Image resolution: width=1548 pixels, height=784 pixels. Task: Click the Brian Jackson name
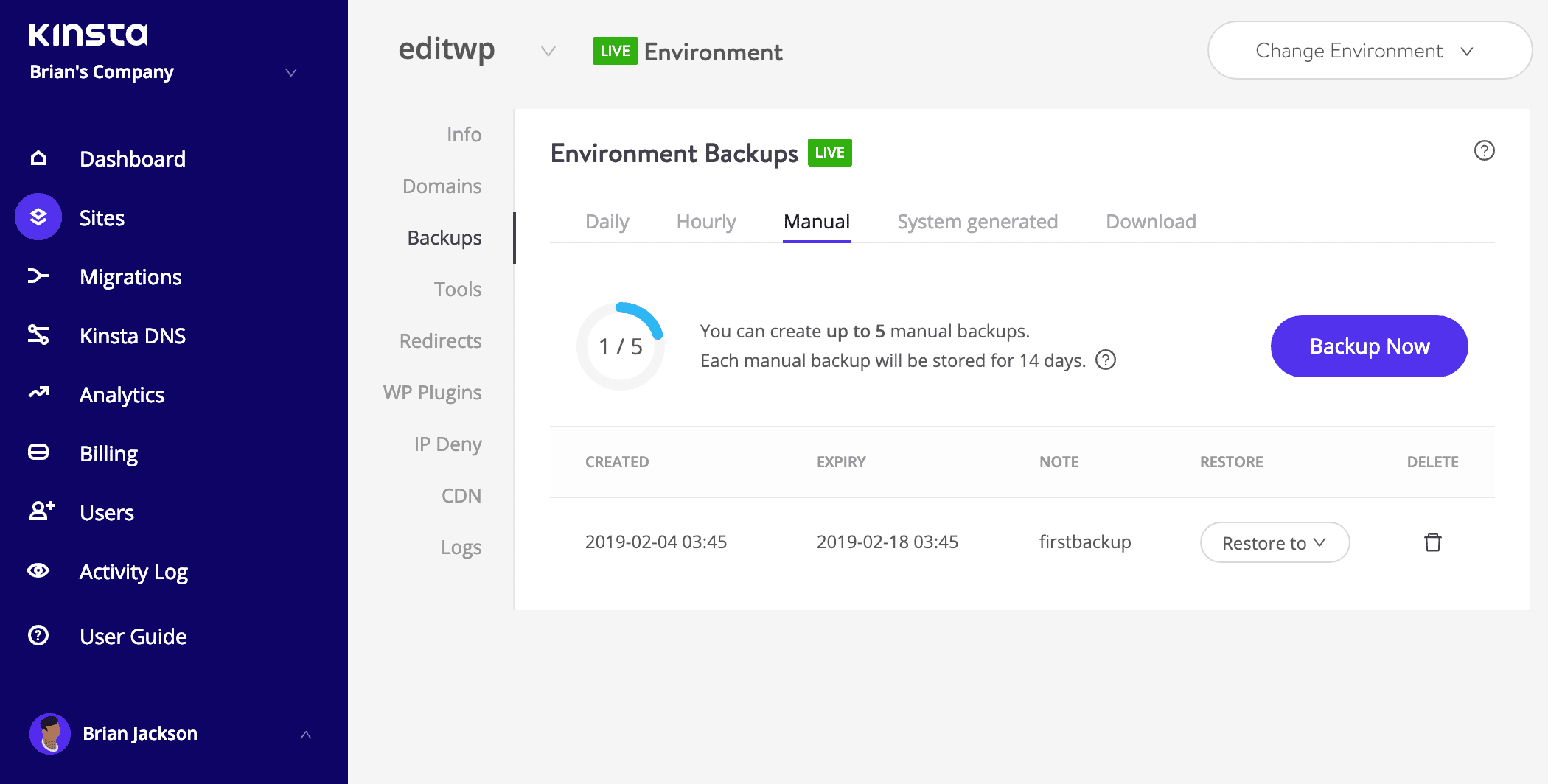point(140,733)
